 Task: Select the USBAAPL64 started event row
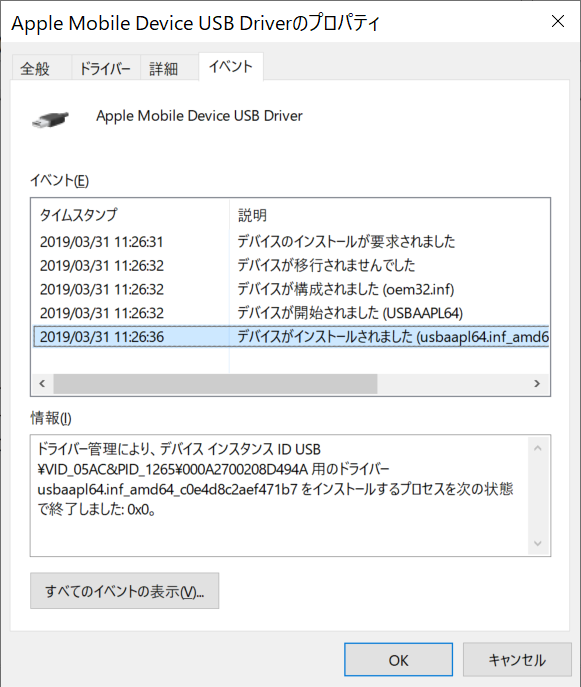(x=291, y=312)
